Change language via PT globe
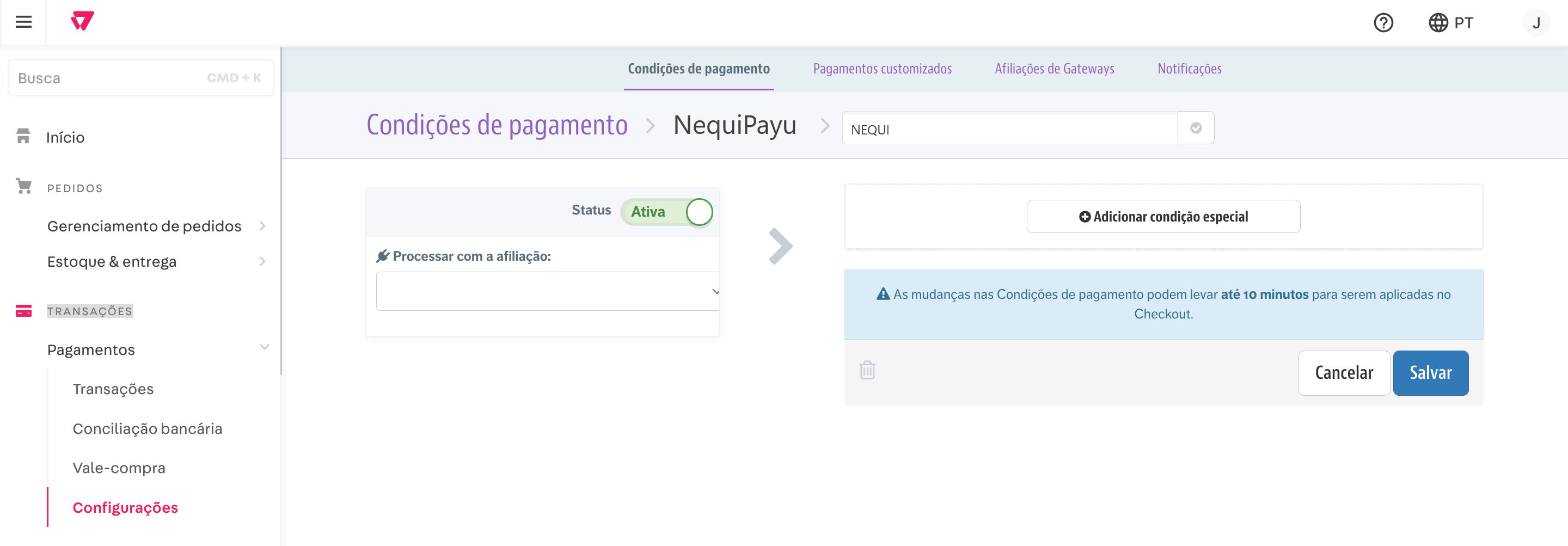 (1450, 23)
